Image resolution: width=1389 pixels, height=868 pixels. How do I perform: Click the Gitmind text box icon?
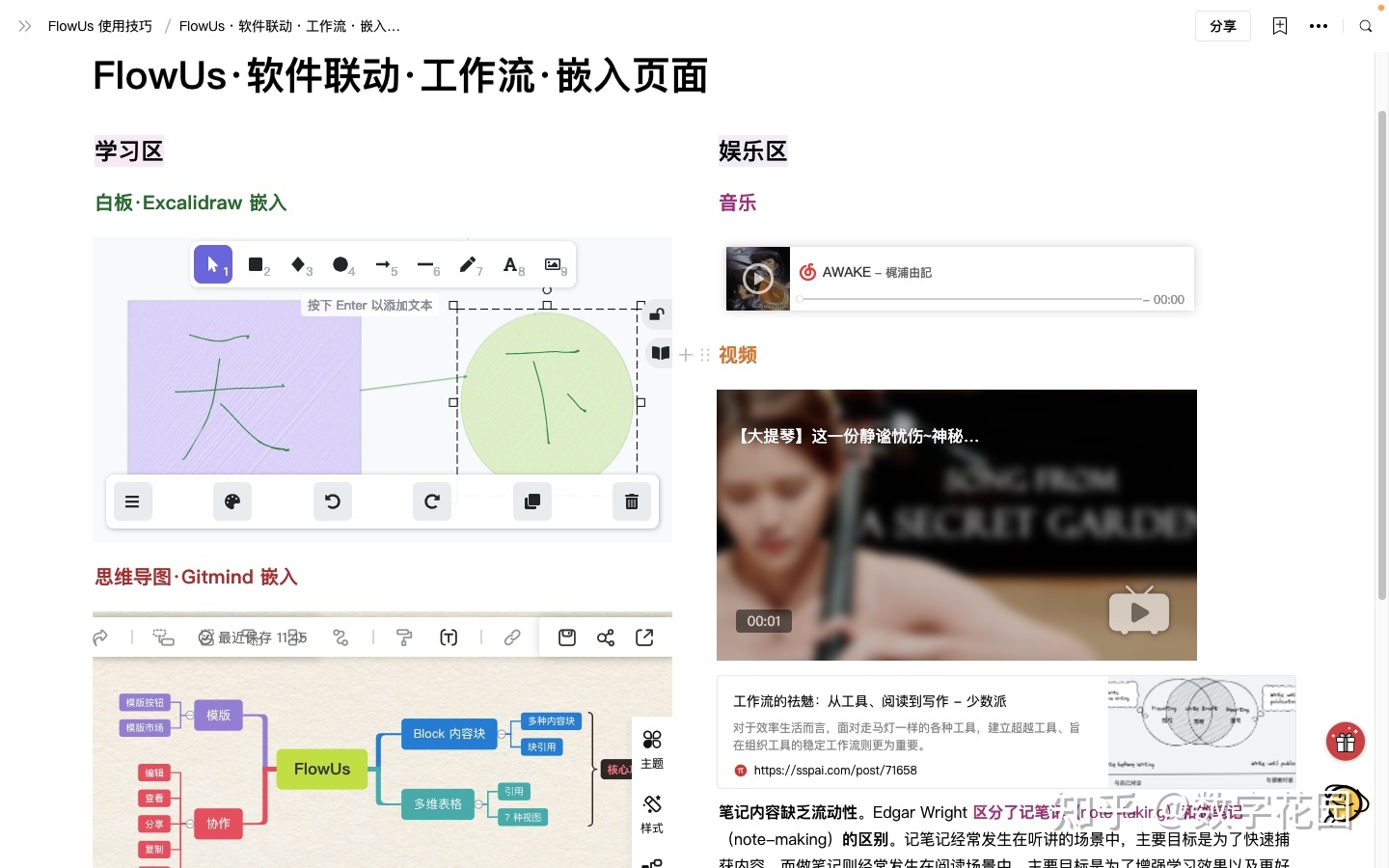coord(449,637)
